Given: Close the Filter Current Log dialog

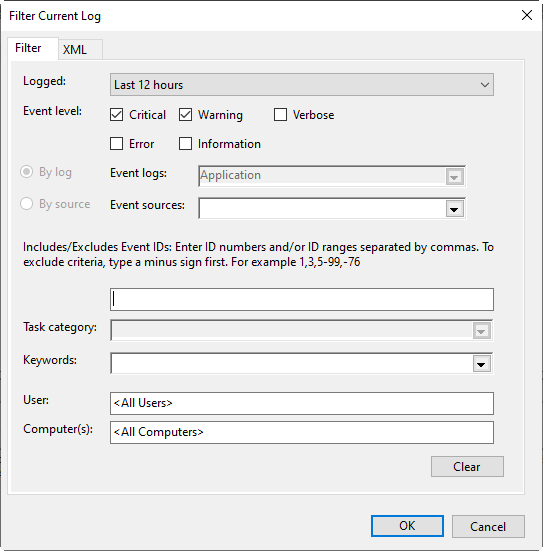Looking at the screenshot, I should click(526, 15).
